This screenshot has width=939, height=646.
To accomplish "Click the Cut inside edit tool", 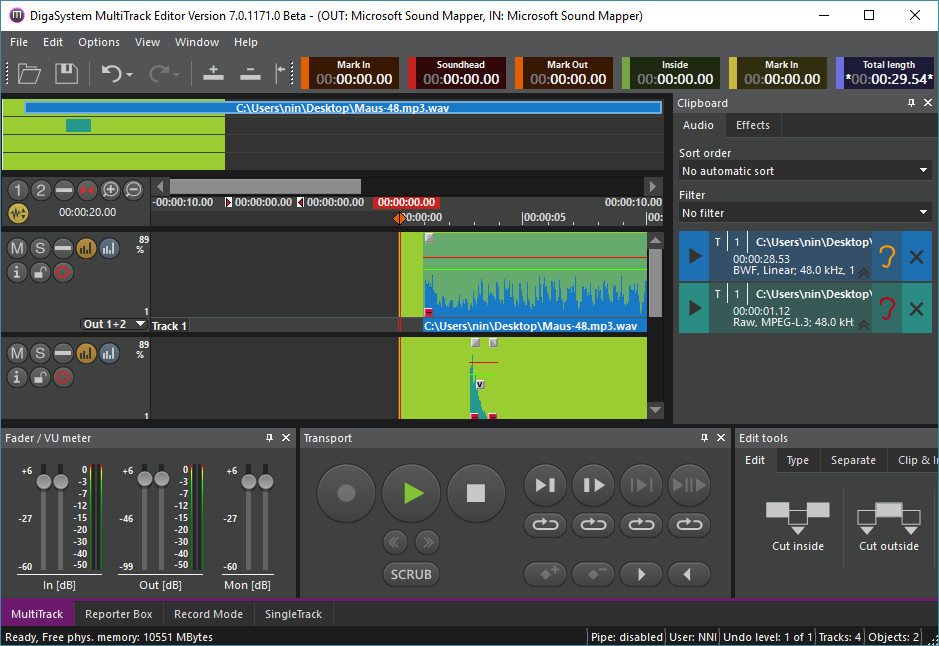I will point(797,523).
